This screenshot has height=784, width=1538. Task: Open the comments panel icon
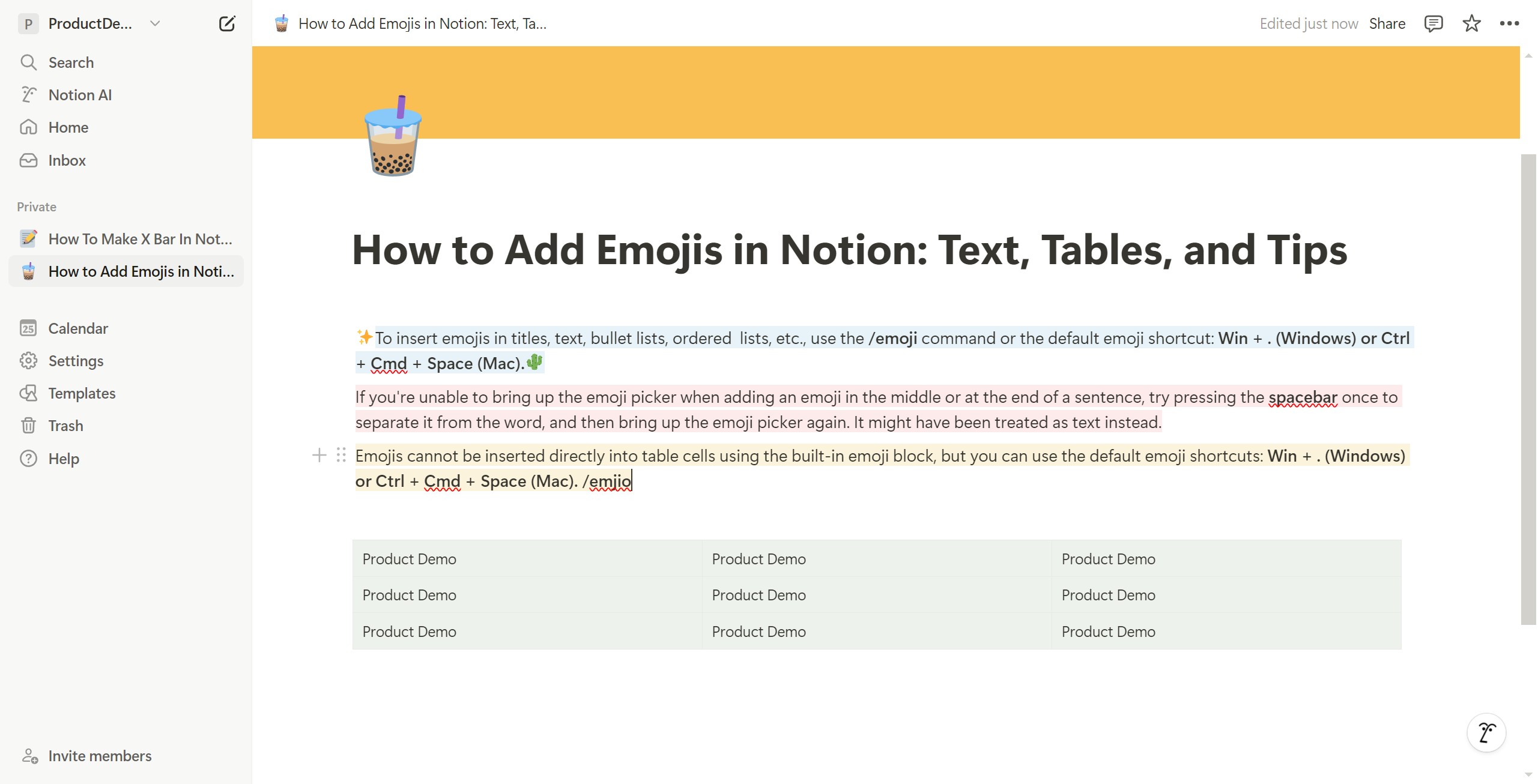pos(1433,23)
